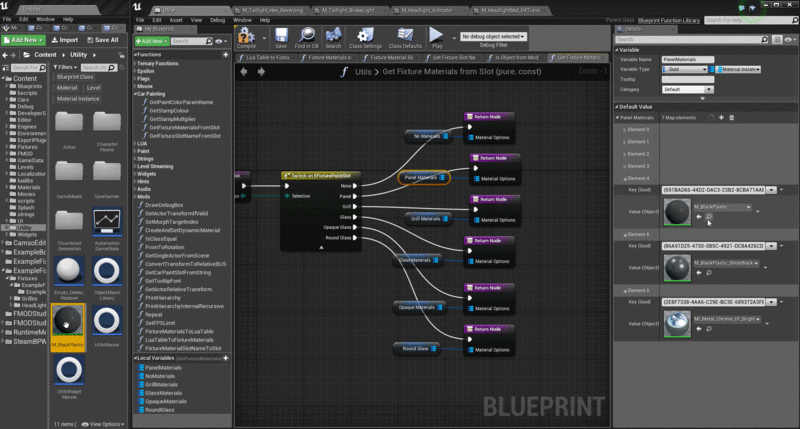Click the Save blueprint icon
This screenshot has width=800, height=429.
[281, 38]
